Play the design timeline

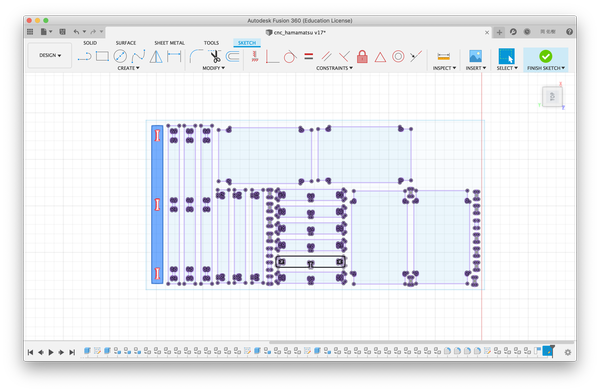(x=51, y=352)
